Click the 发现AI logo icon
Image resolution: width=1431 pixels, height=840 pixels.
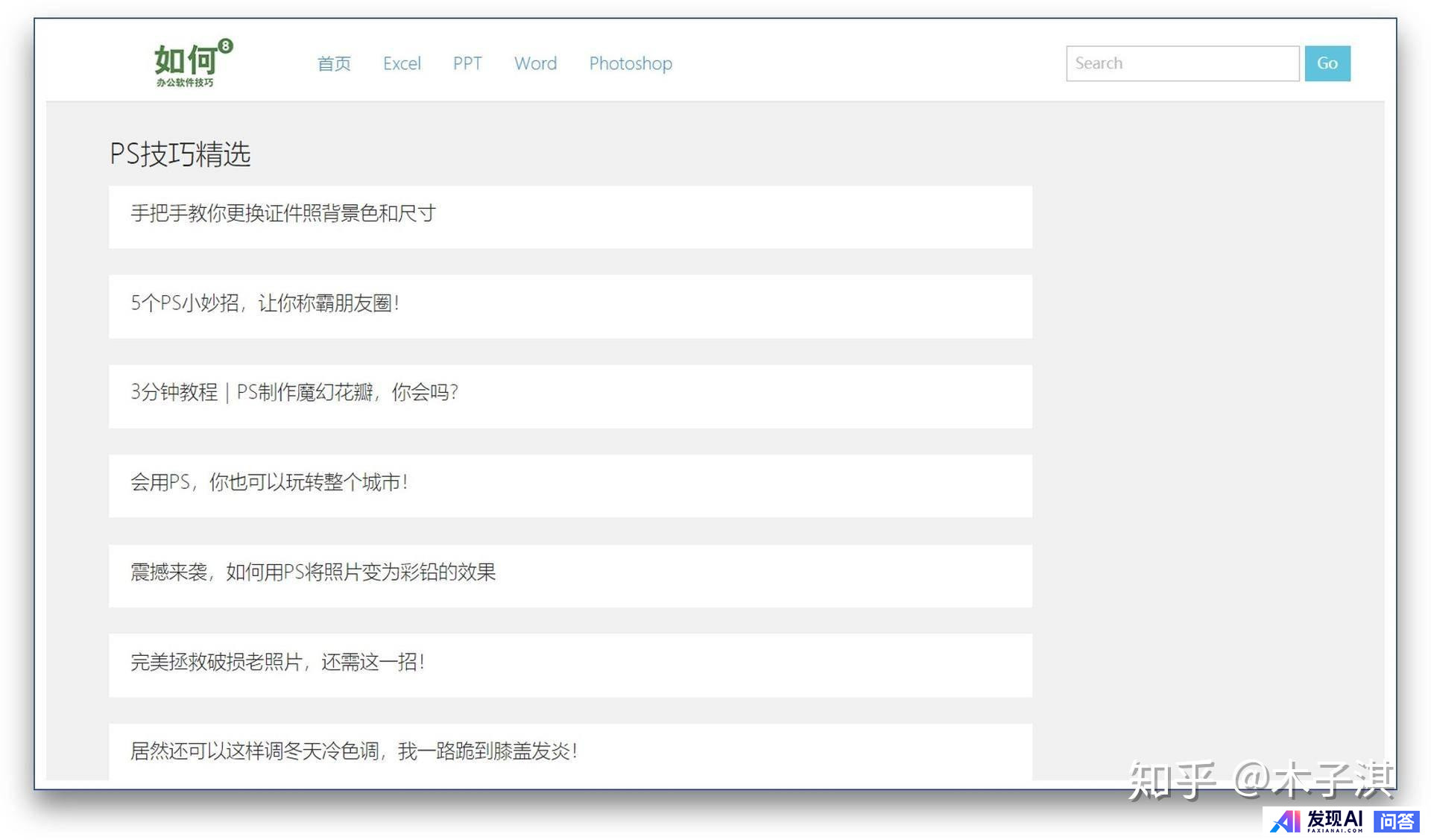click(1286, 821)
